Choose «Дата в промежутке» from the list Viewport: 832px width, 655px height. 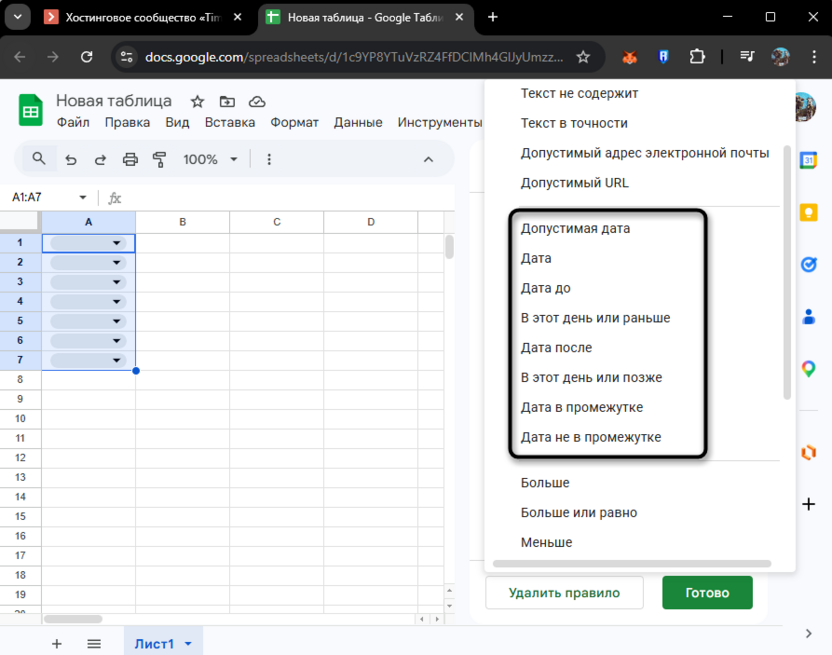click(x=581, y=407)
